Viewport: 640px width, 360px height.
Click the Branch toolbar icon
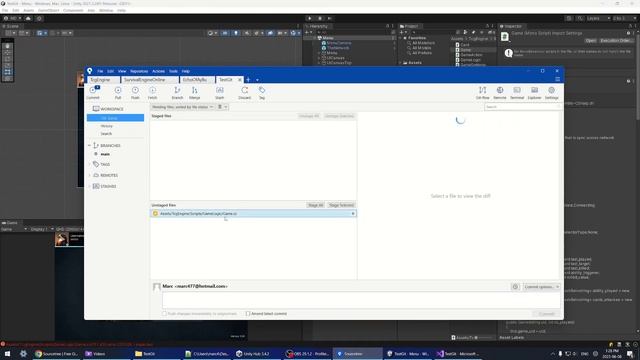[x=177, y=92]
